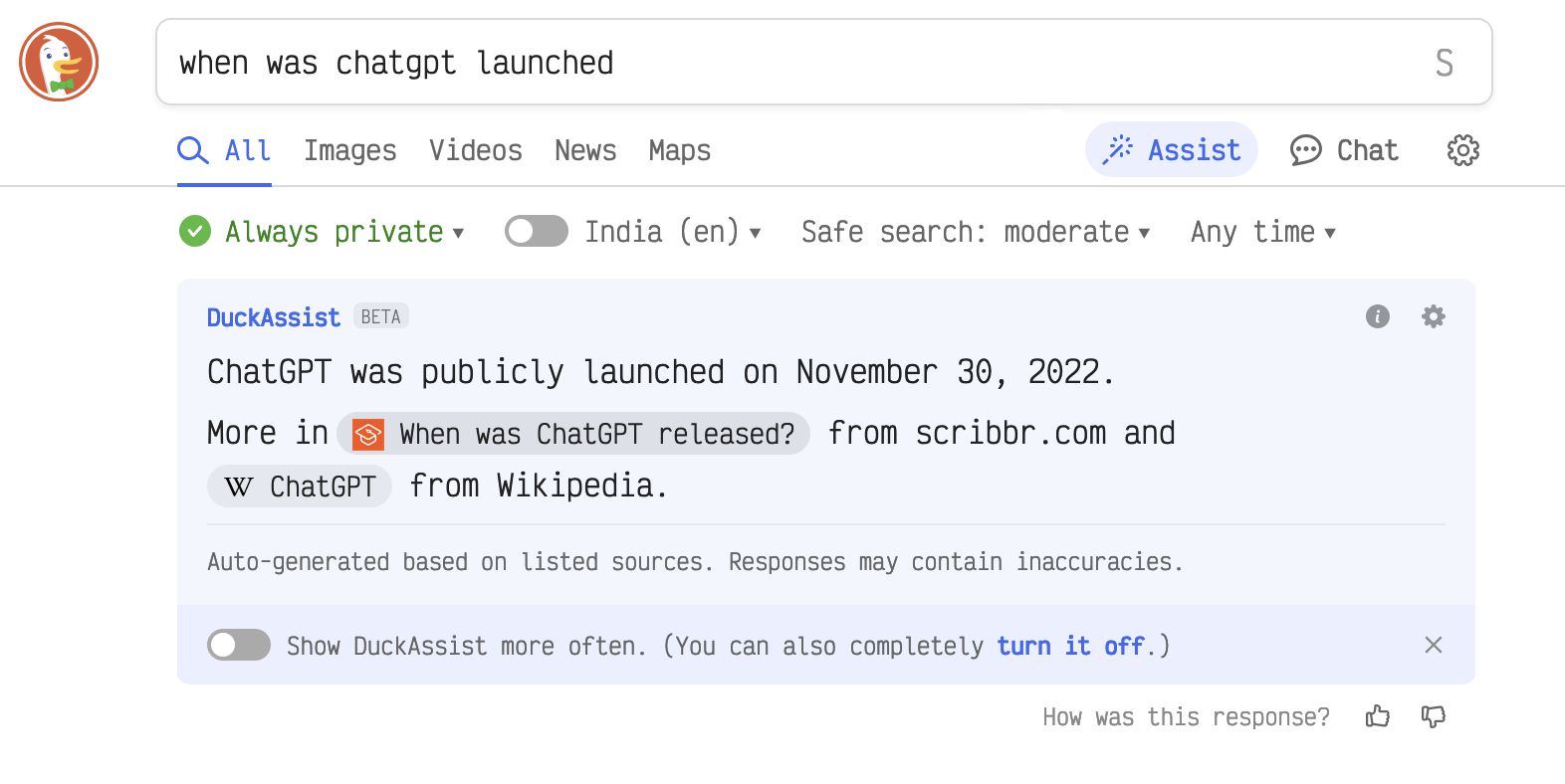Toggle Show DuckAssist more often switch

click(x=239, y=645)
